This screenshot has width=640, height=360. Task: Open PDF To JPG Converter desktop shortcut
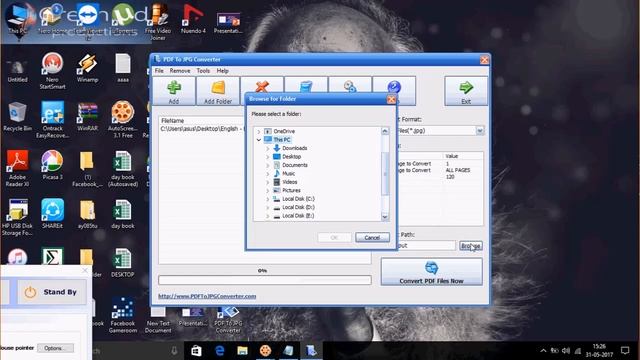click(228, 320)
